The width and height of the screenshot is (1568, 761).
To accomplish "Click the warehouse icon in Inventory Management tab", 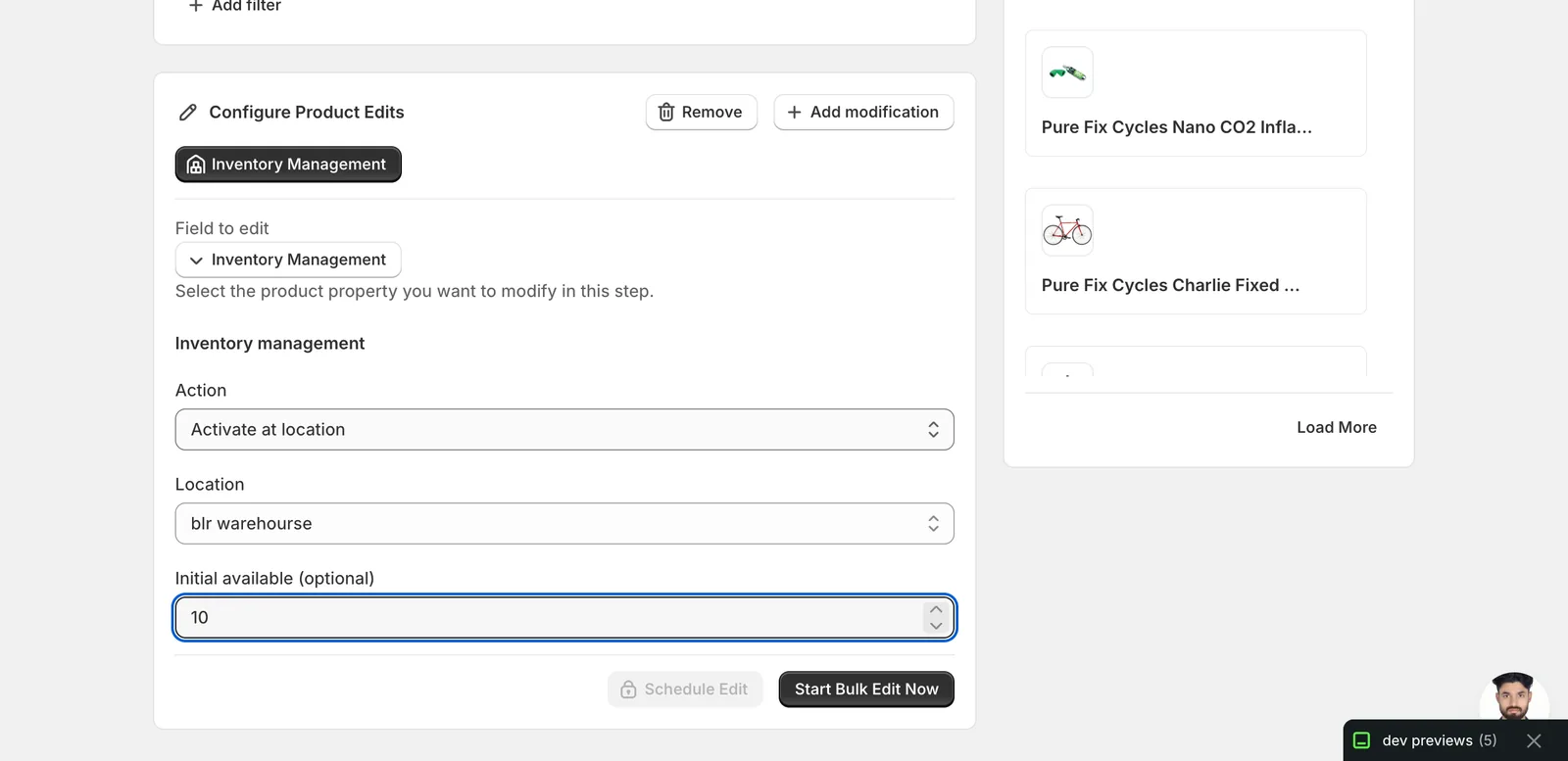I will [196, 165].
